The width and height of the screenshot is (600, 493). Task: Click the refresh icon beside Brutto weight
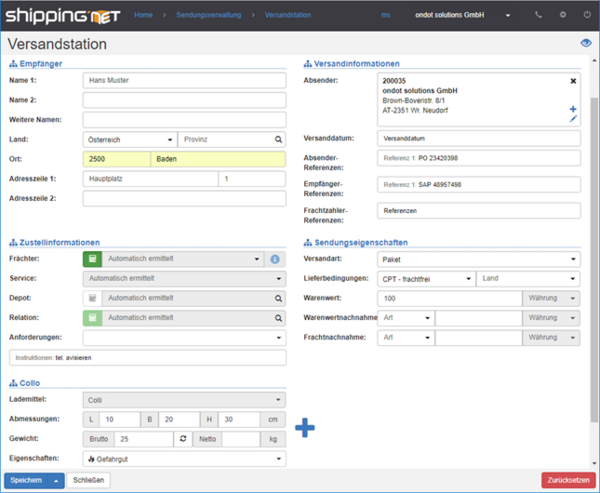(x=183, y=439)
